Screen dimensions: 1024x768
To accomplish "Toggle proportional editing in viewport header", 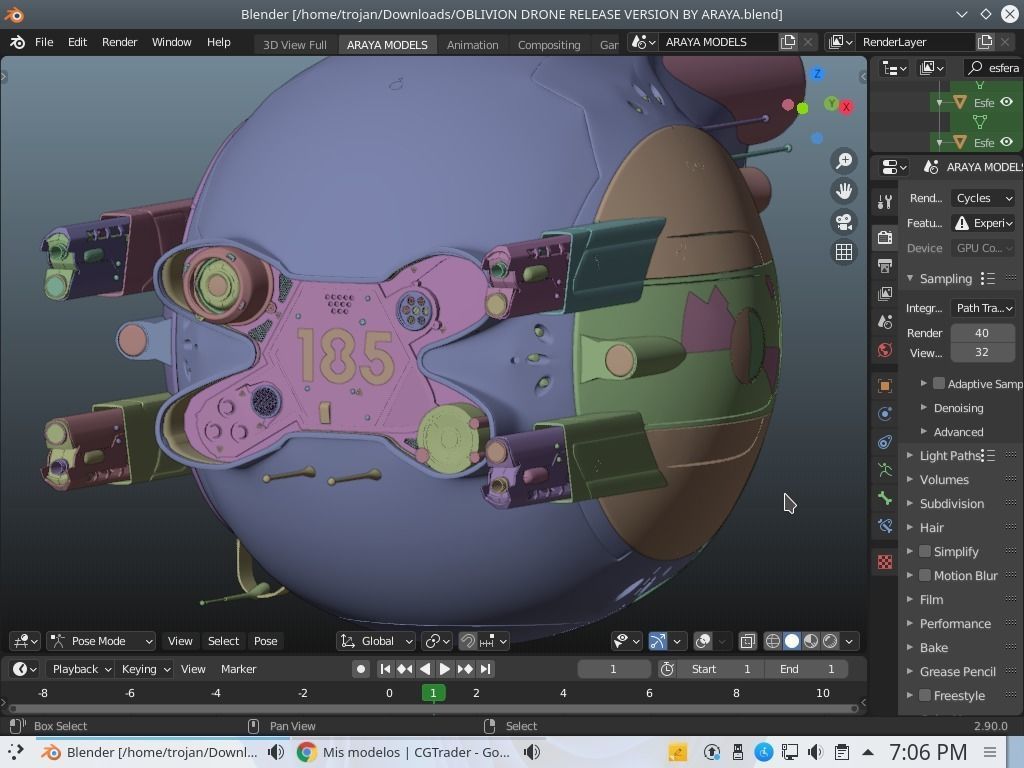I will click(468, 641).
